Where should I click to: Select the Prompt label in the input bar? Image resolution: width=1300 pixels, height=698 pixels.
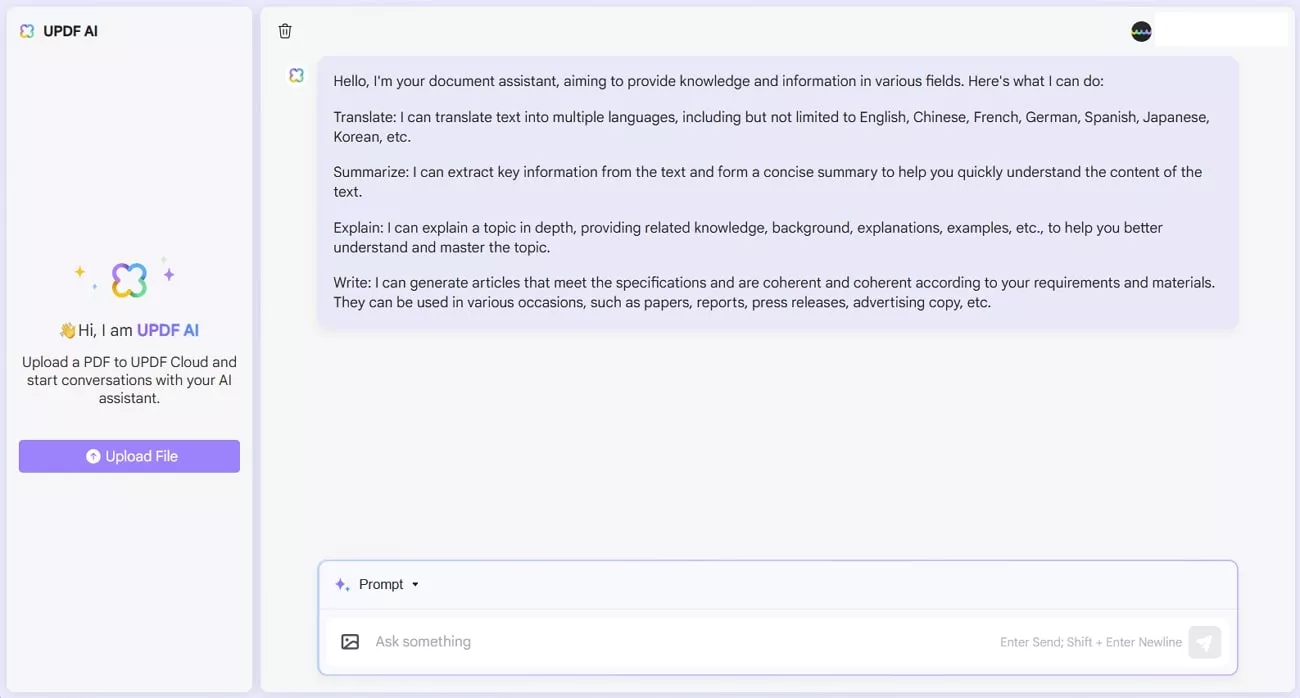point(381,584)
